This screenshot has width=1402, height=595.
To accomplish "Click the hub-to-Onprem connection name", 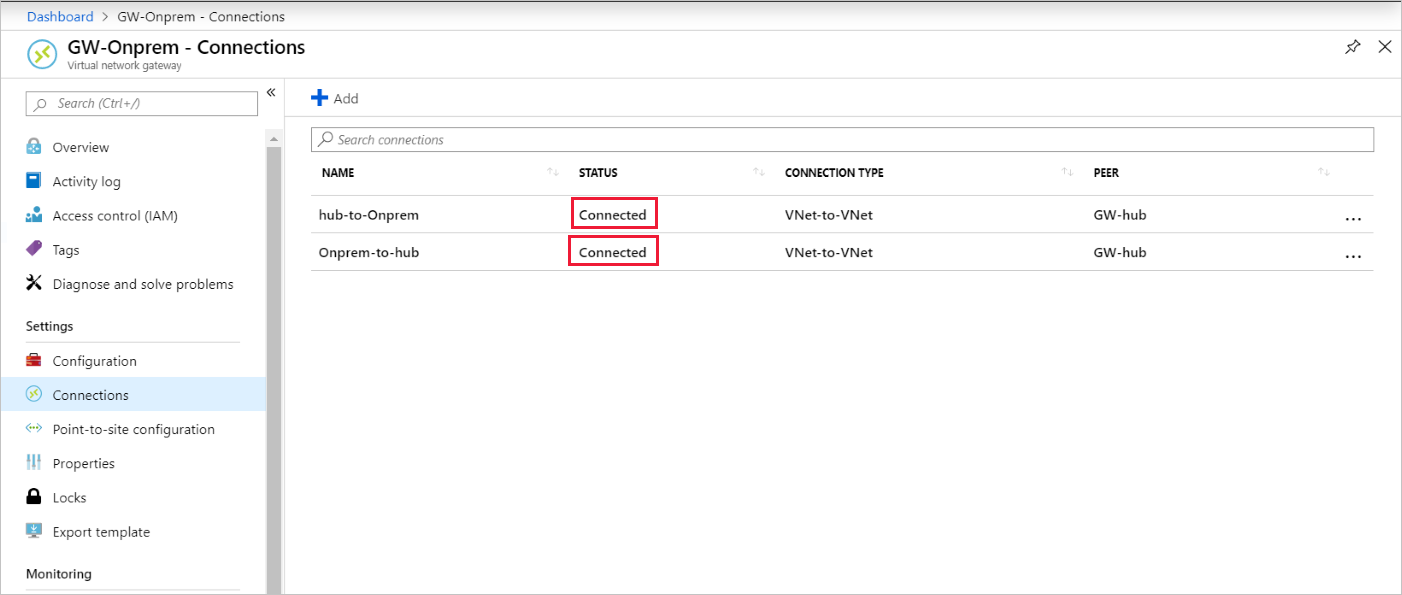I will tap(369, 215).
